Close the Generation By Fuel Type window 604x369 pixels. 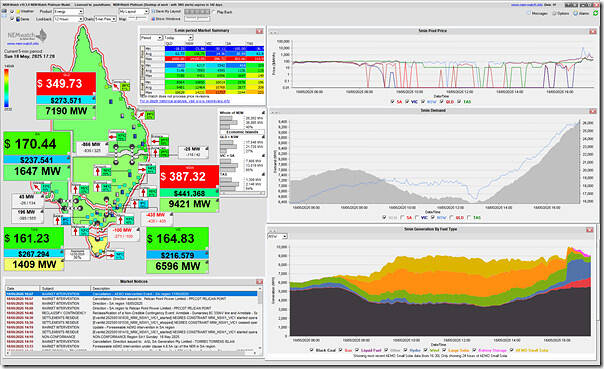coord(589,230)
